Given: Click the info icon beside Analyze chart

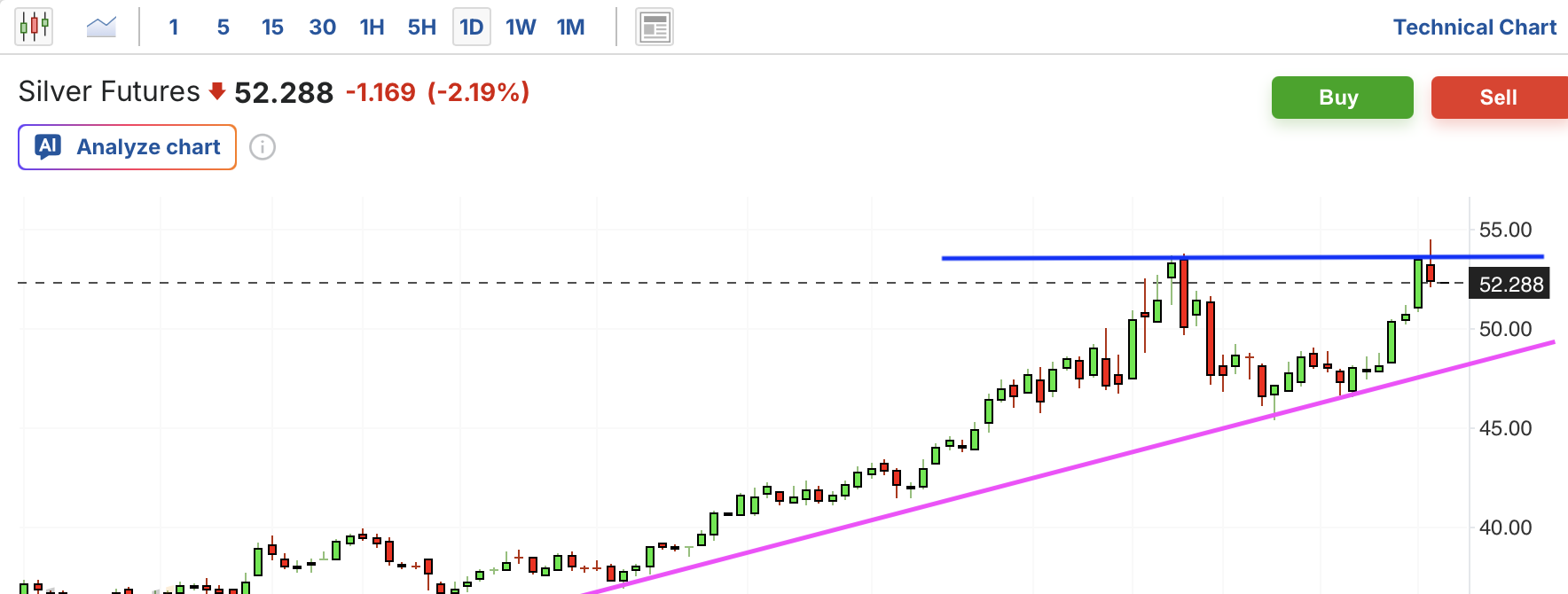Looking at the screenshot, I should click(x=263, y=147).
